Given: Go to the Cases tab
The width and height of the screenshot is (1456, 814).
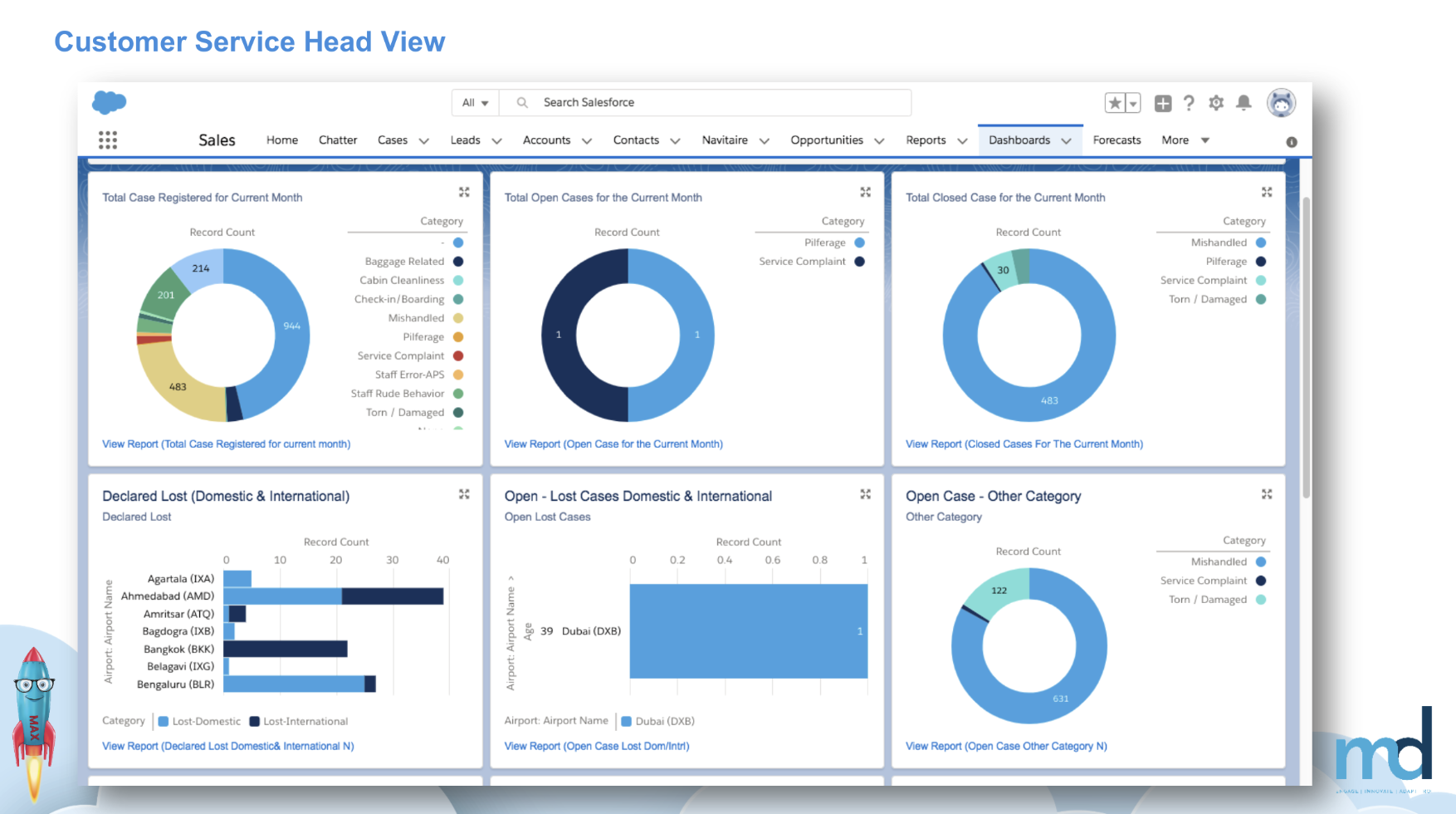Looking at the screenshot, I should (393, 140).
